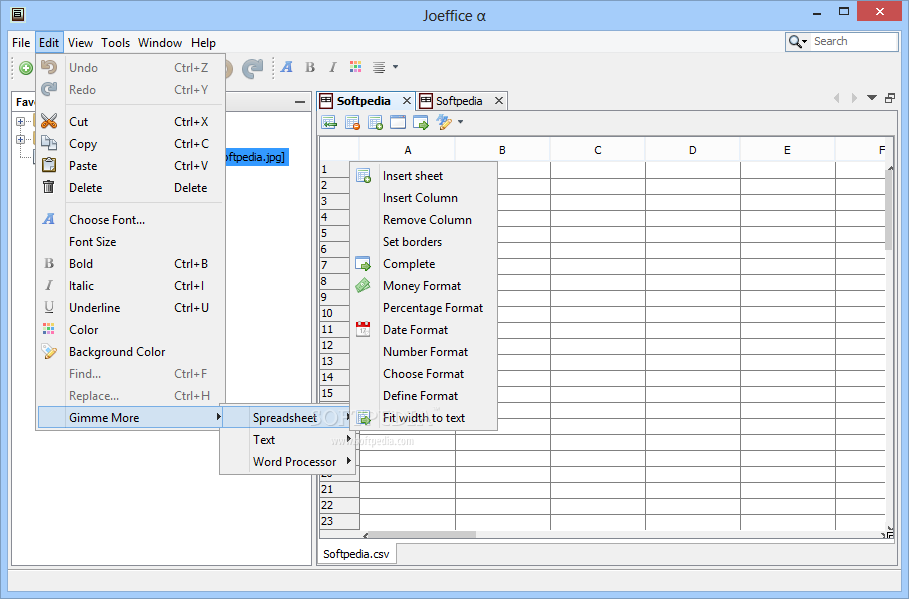Screen dimensions: 909x599
Task: Choose Font Size from Edit menu
Action: (130, 242)
